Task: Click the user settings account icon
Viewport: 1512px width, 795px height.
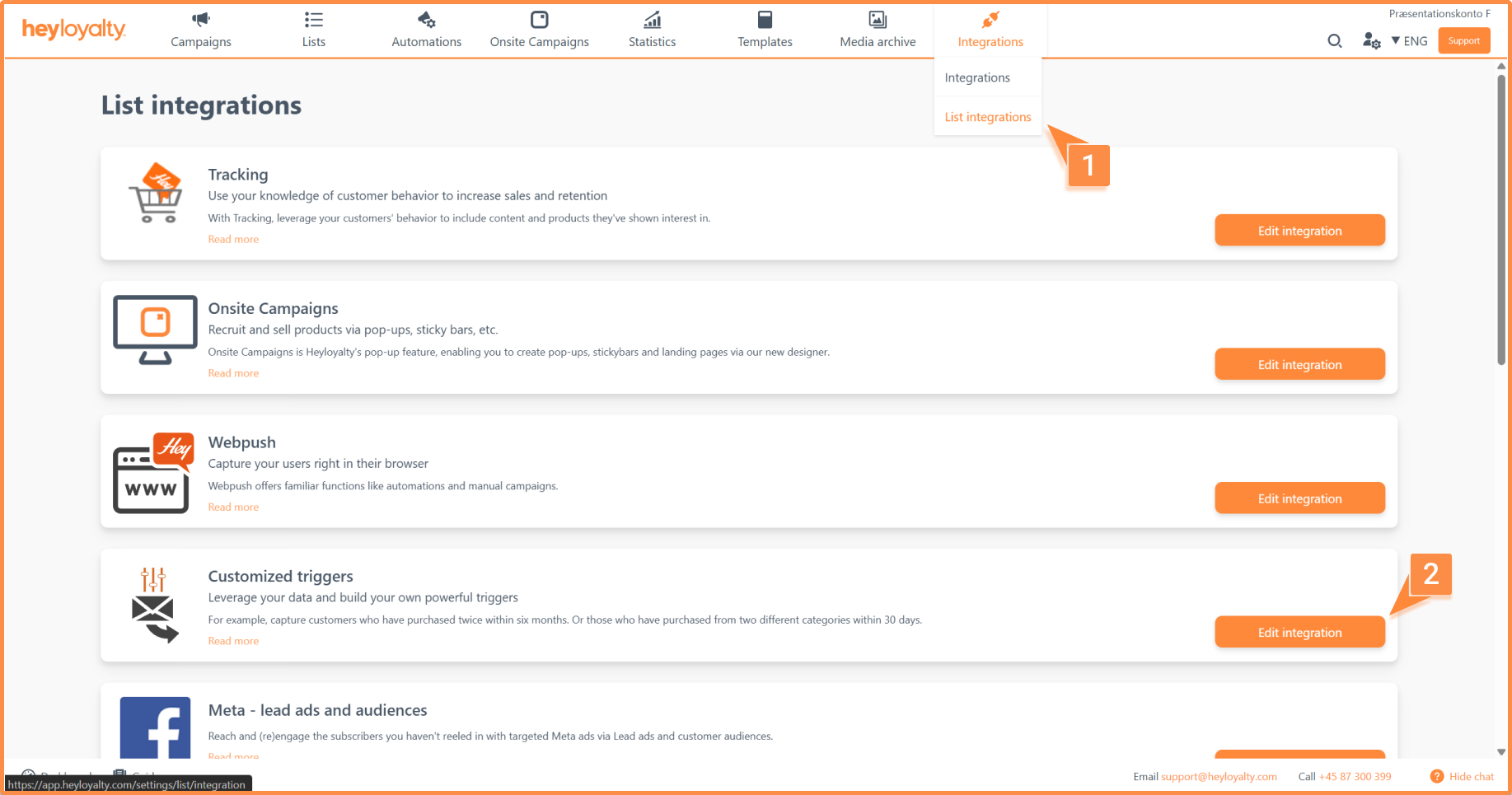Action: (1371, 41)
